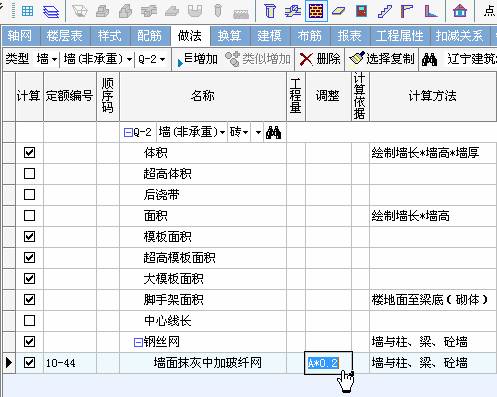Check the 中心线长 checkbox

(x=29, y=320)
